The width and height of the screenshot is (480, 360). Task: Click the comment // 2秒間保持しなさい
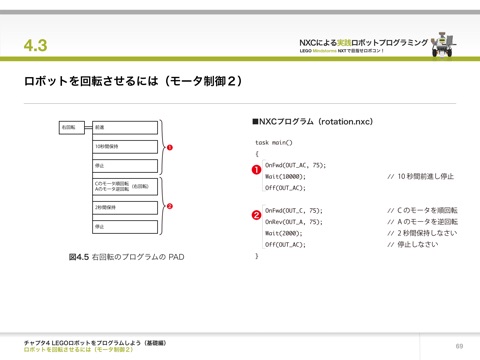pyautogui.click(x=422, y=233)
